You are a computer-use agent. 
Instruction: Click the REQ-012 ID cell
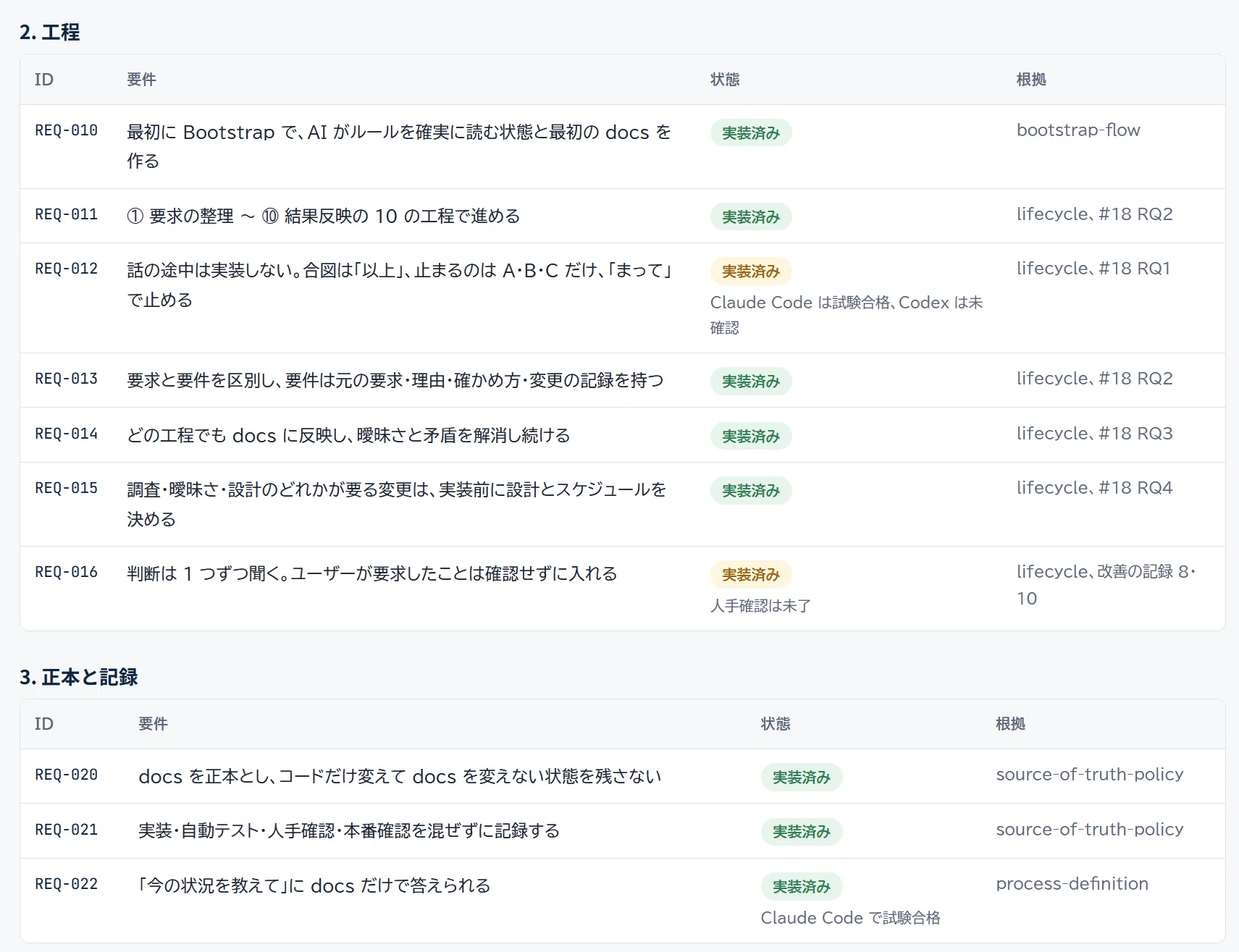pos(66,269)
